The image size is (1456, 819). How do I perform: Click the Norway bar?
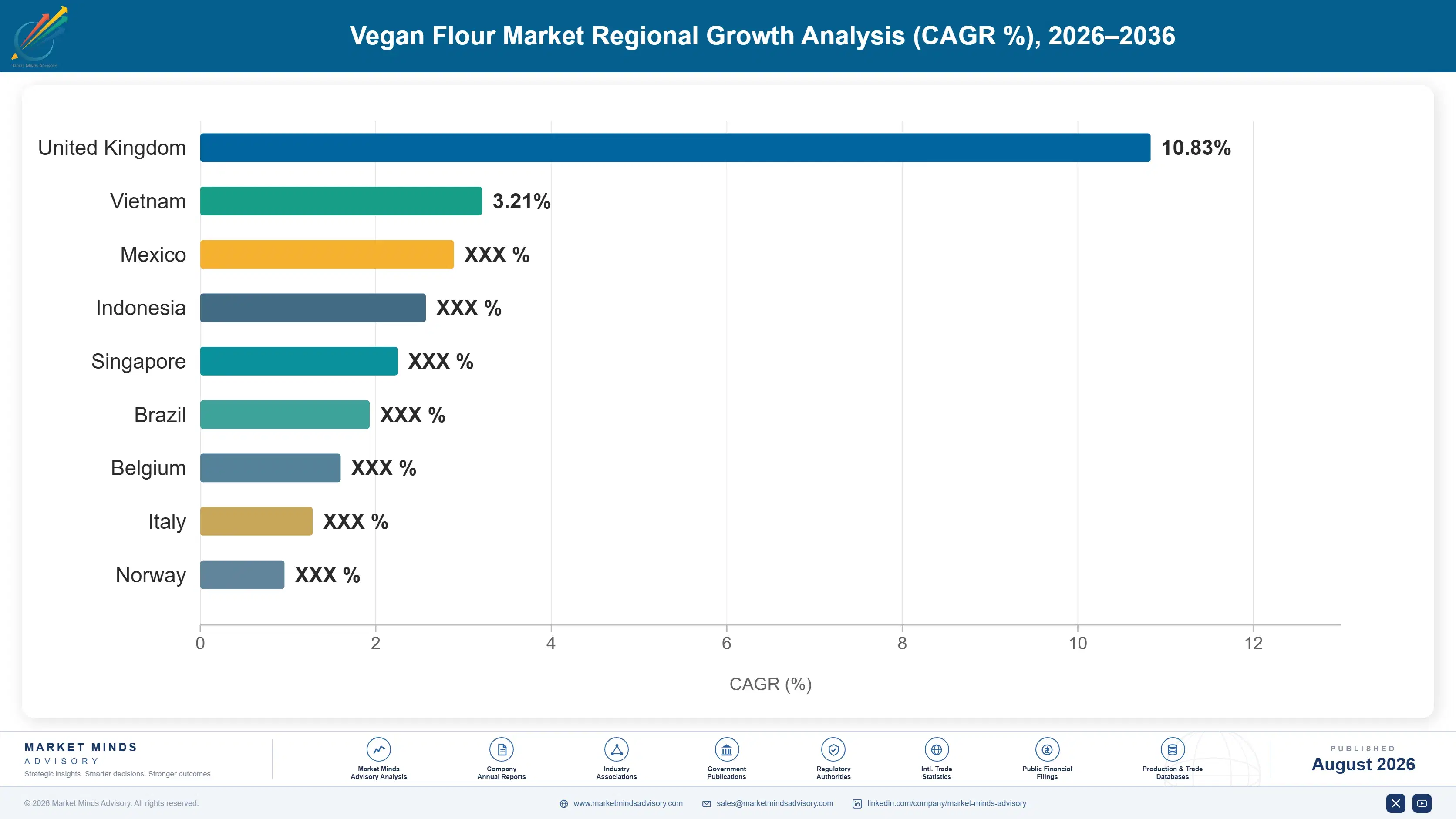[242, 574]
